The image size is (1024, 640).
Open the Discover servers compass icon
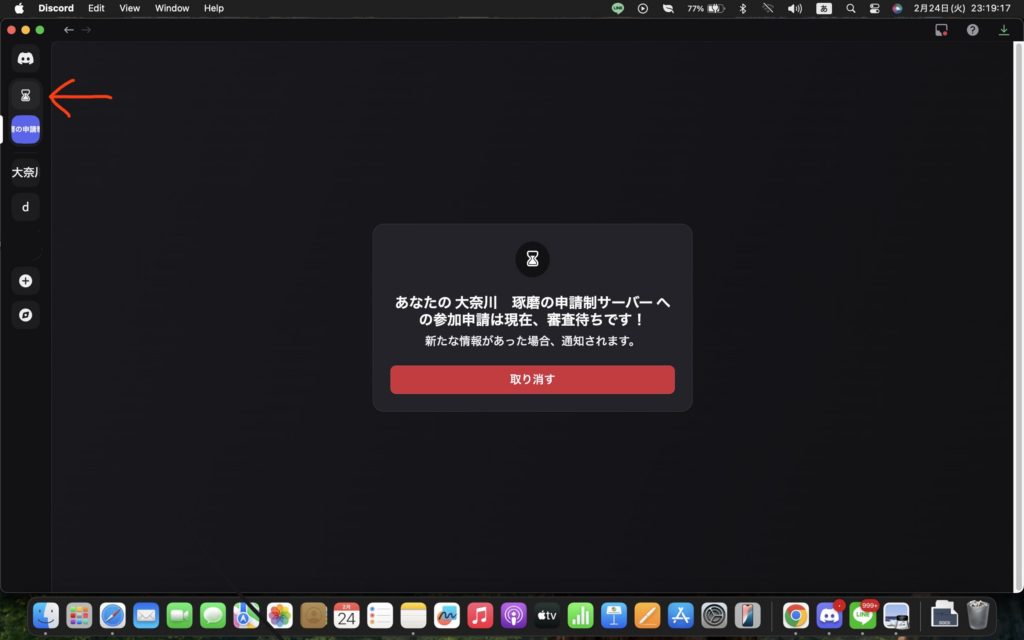point(26,314)
